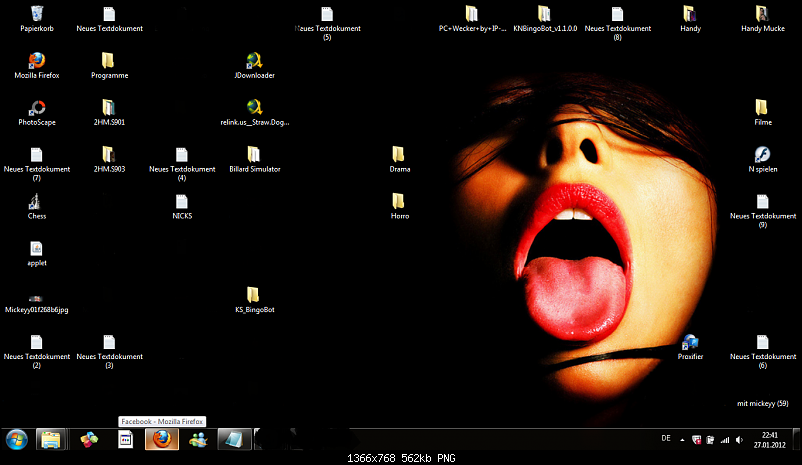
Task: Open the Papierkorb recycle bin
Action: click(37, 19)
